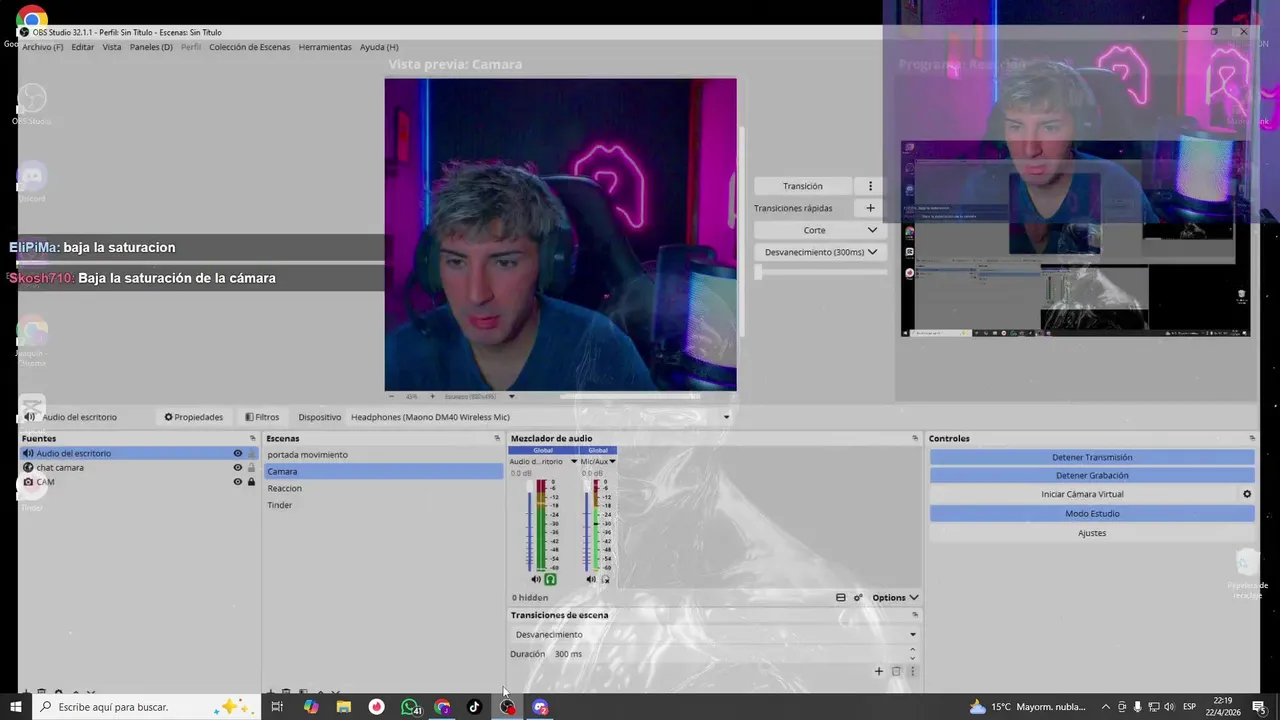Open the Colección de Escenas menu
The height and width of the screenshot is (720, 1280).
(250, 47)
